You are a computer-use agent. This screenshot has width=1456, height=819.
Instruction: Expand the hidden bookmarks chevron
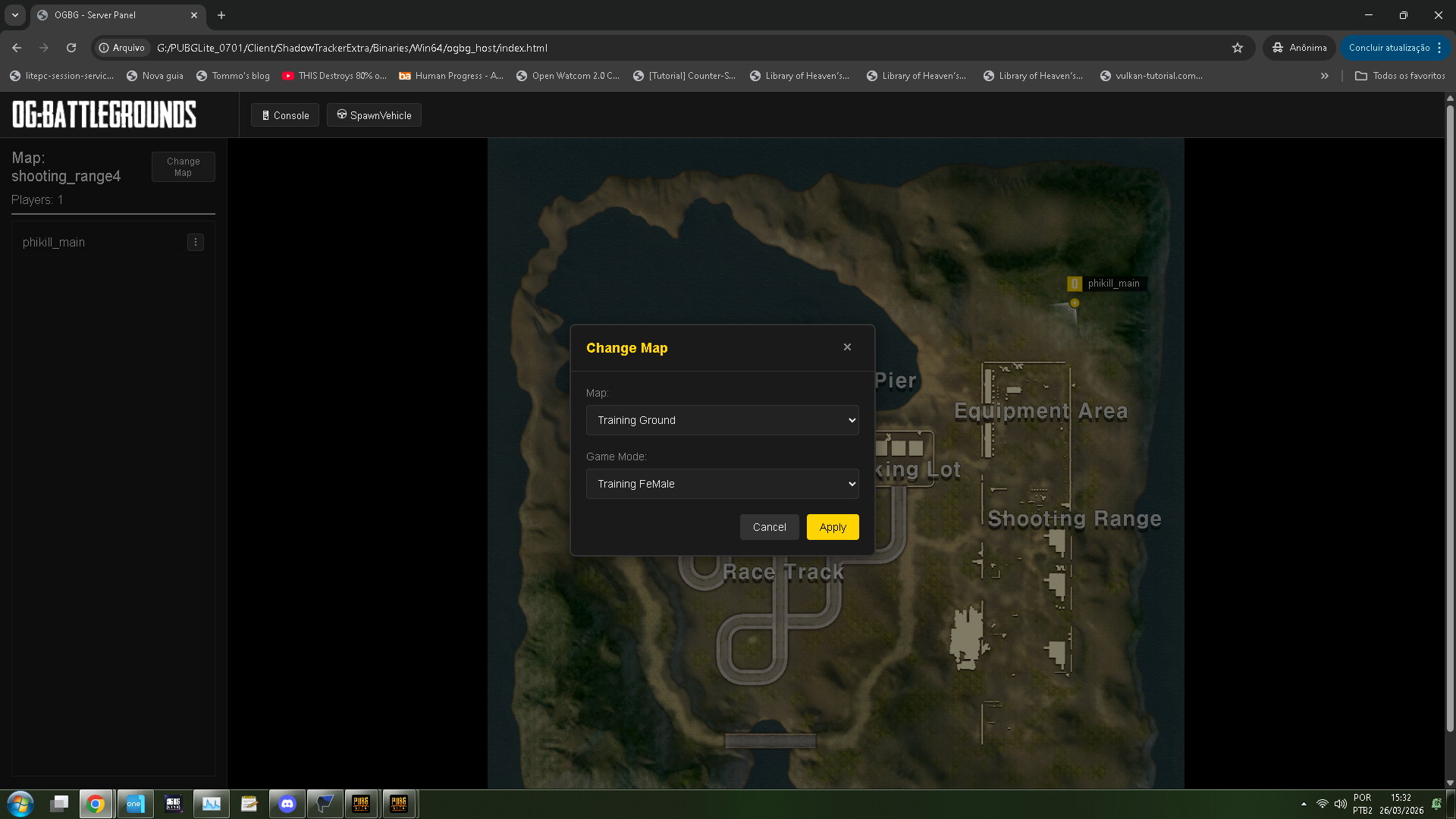click(1324, 76)
